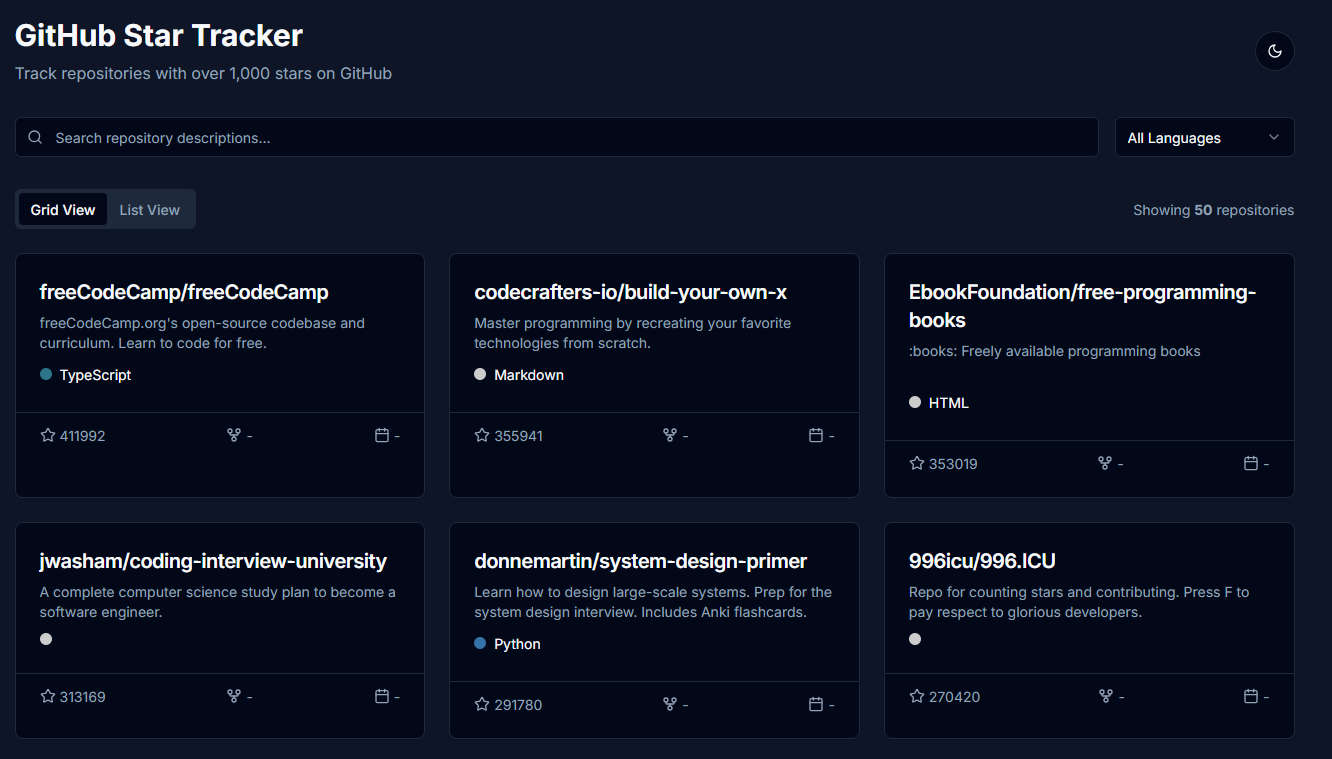Click the Showing 50 repositories text
Screen dimensions: 1332x759
click(1213, 210)
